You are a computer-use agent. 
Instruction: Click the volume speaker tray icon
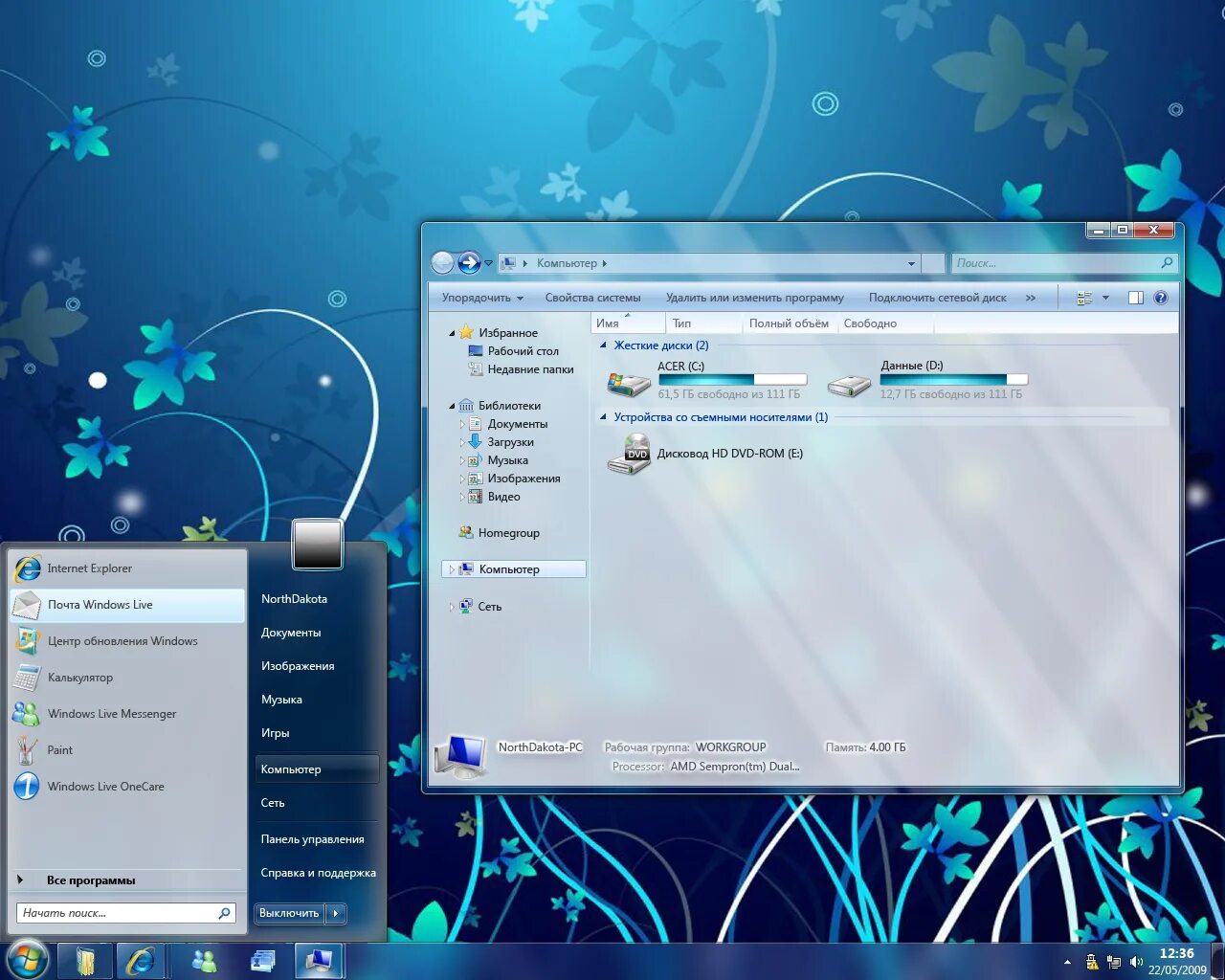[x=1136, y=962]
